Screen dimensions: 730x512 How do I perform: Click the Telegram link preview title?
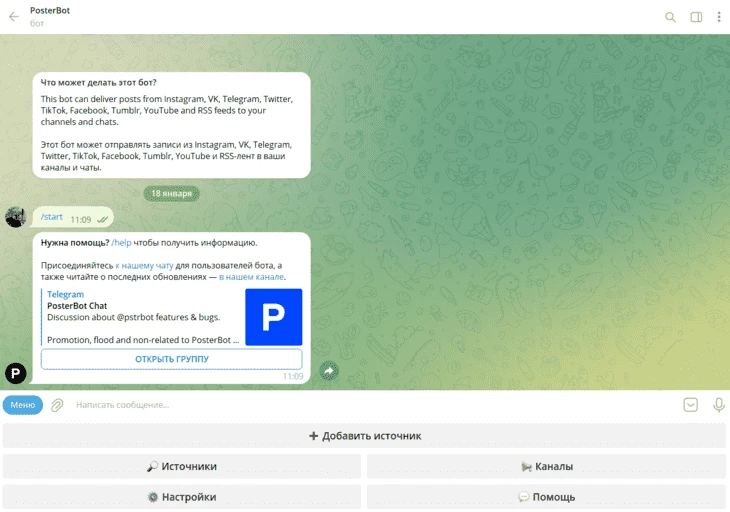[66, 294]
